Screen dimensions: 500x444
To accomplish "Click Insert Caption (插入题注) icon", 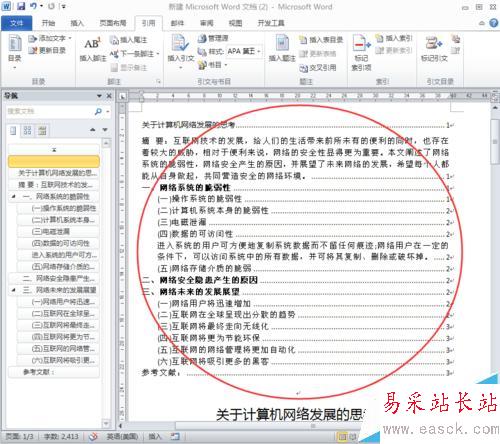I will (x=282, y=49).
